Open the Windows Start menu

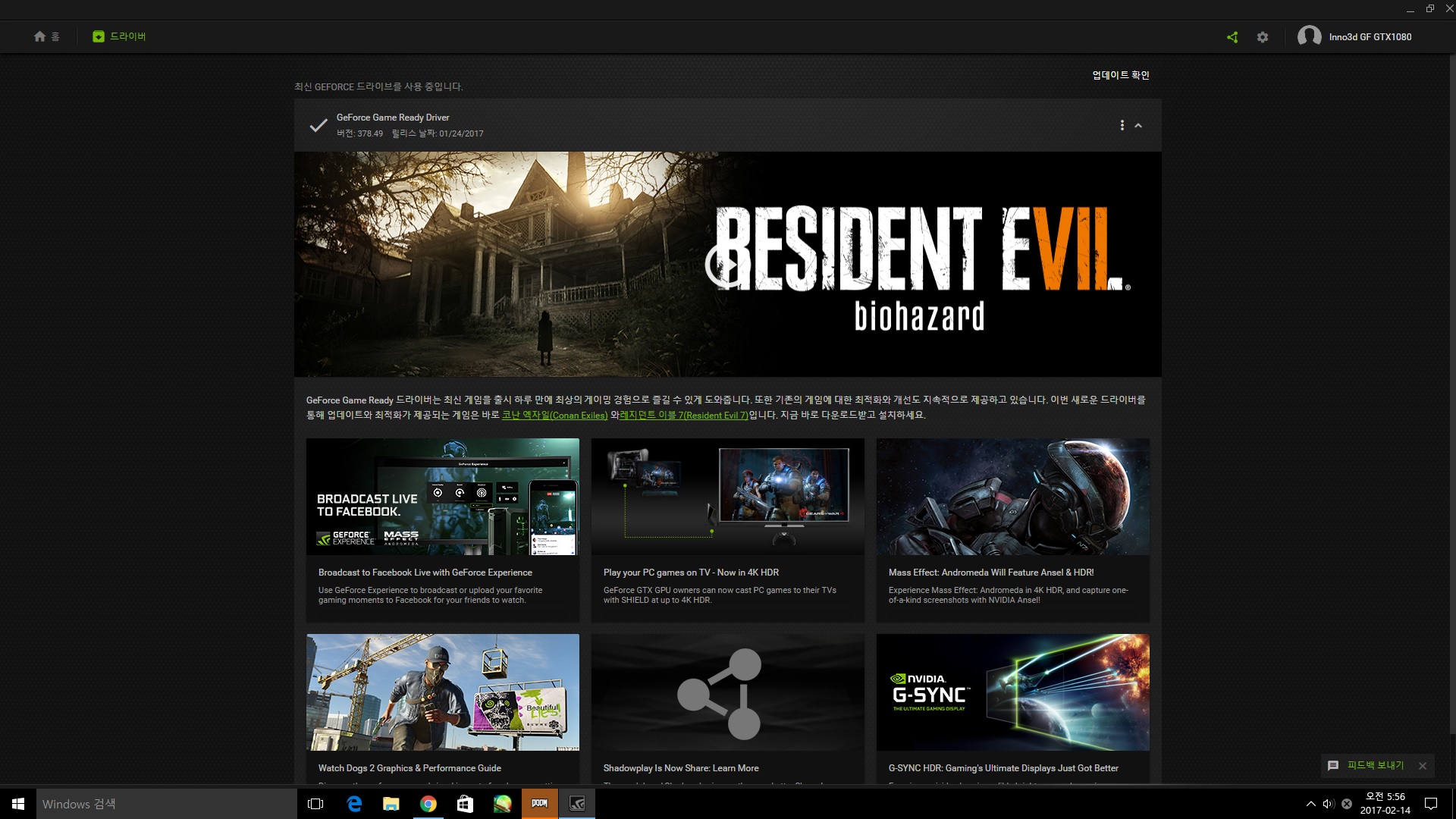(18, 804)
